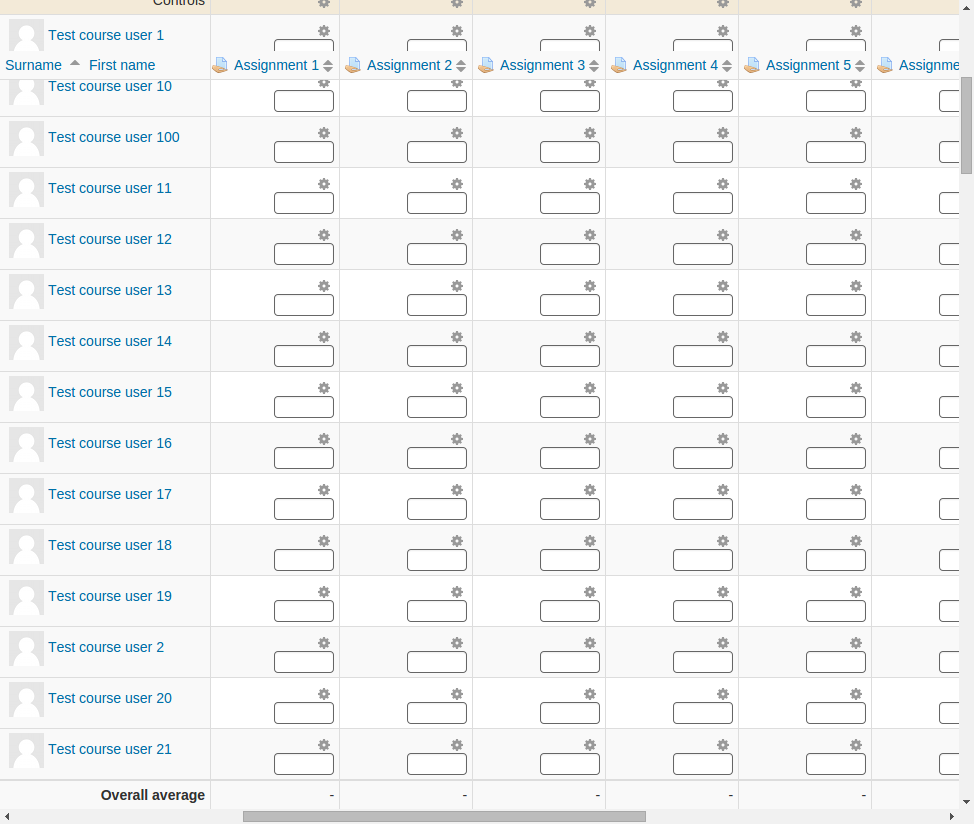The width and height of the screenshot is (974, 824).
Task: Click the Assignment 5 icon in the header
Action: [x=752, y=65]
